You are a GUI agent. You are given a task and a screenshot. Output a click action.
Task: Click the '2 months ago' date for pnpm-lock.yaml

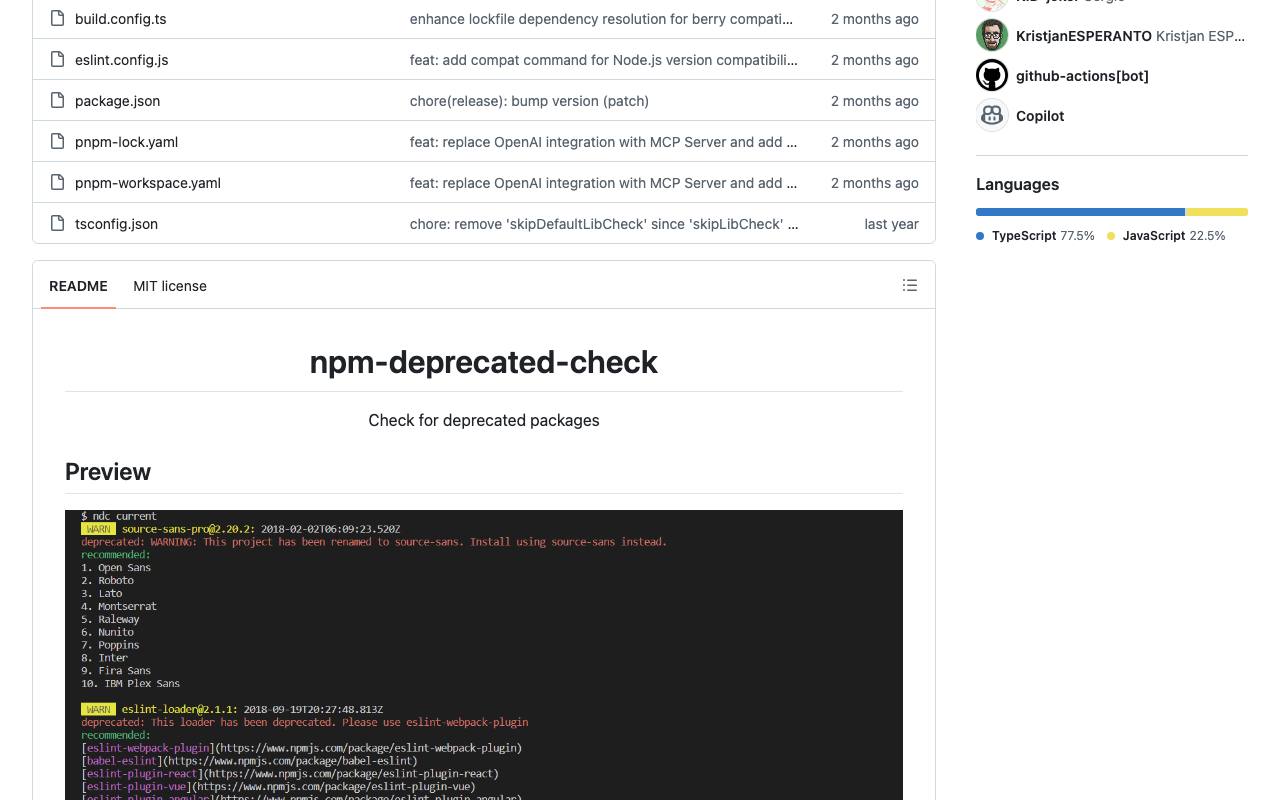click(875, 142)
